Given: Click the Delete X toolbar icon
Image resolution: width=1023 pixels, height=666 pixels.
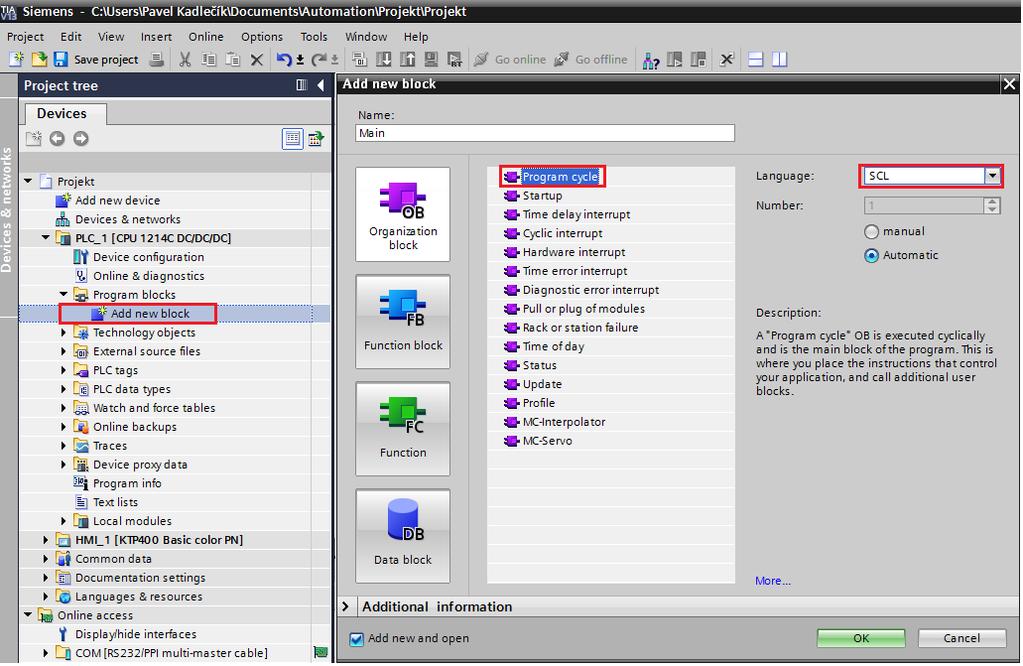Looking at the screenshot, I should pyautogui.click(x=256, y=59).
